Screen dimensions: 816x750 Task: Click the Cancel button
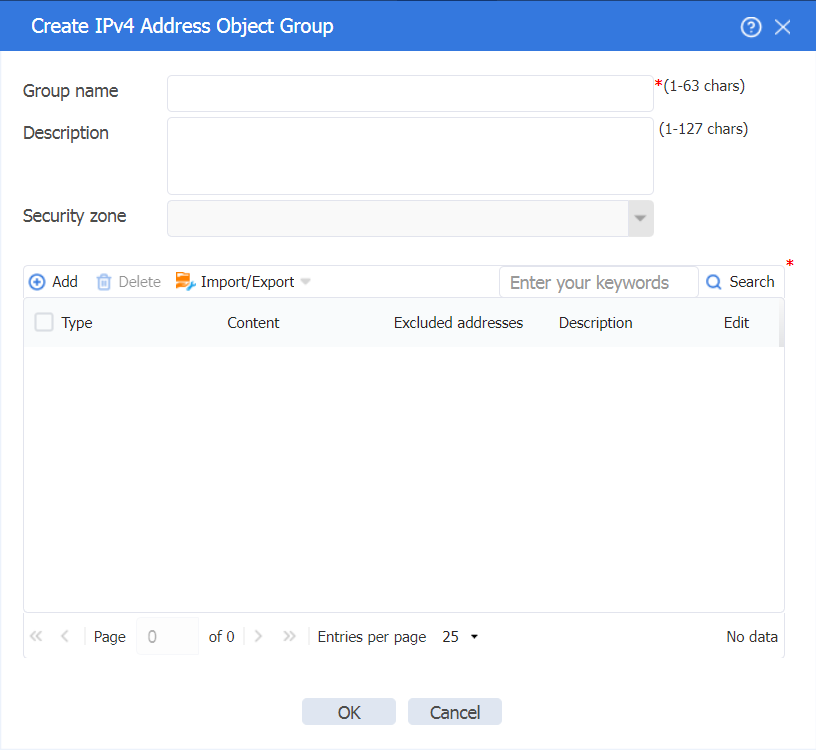pos(455,711)
